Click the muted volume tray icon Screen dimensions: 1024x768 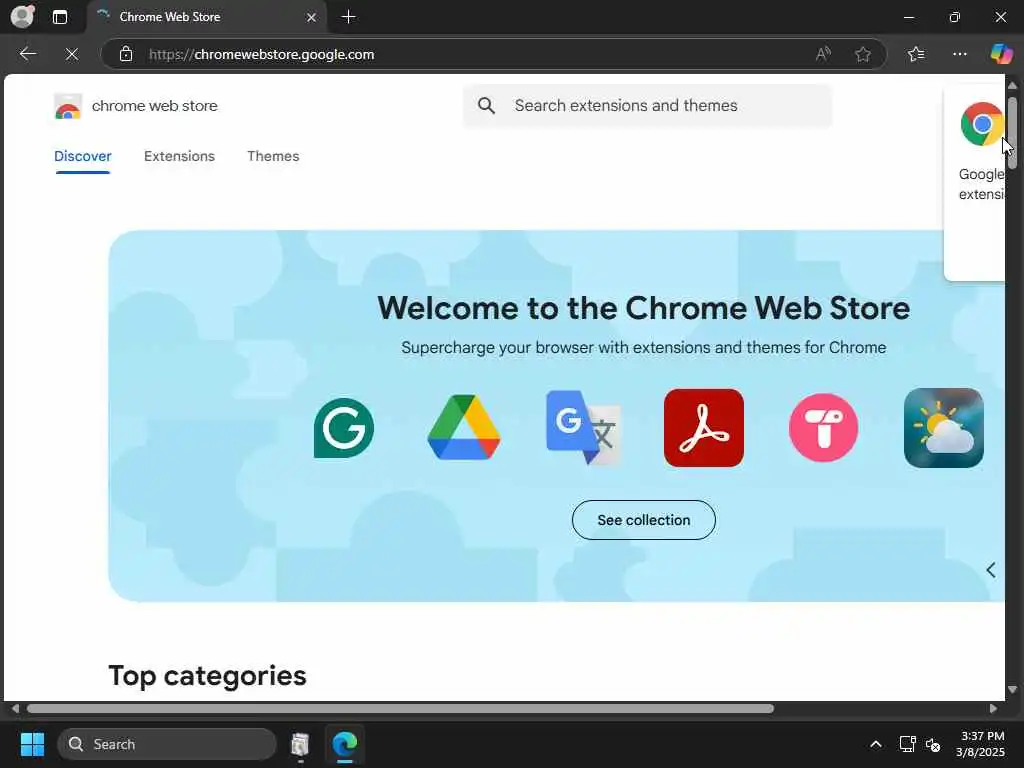pyautogui.click(x=933, y=744)
